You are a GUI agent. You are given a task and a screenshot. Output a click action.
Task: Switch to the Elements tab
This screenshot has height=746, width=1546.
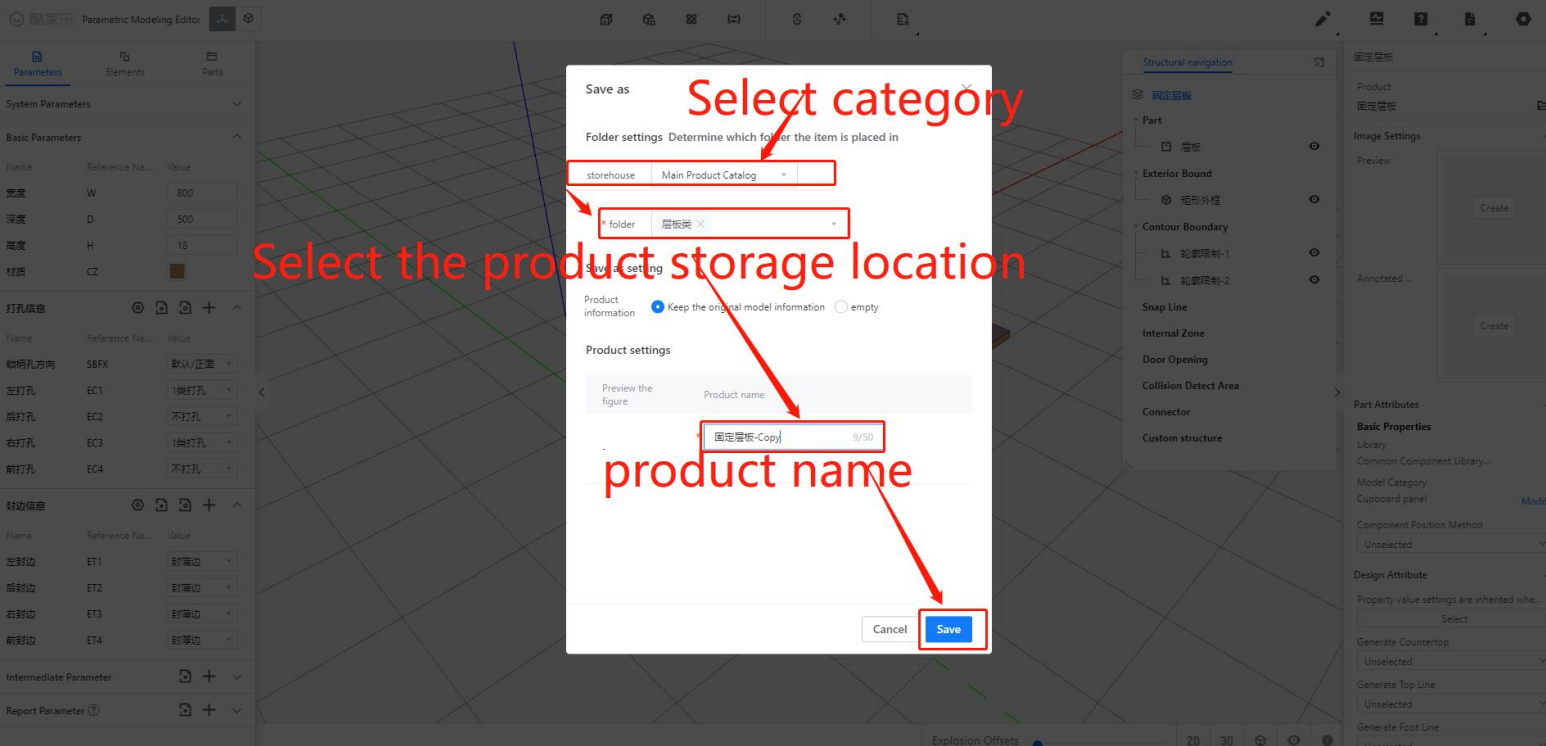(125, 64)
